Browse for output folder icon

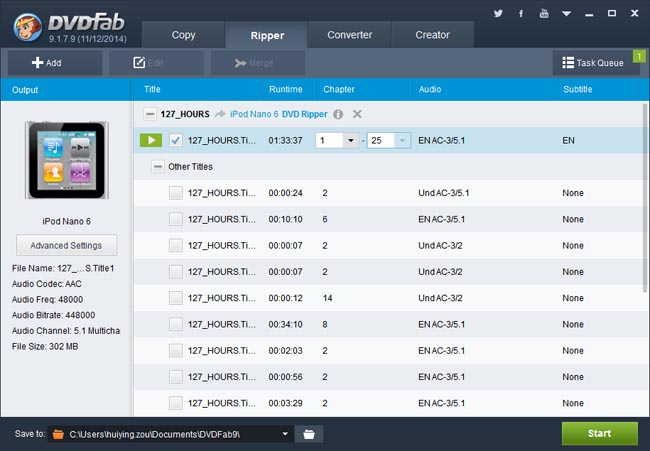pos(309,434)
